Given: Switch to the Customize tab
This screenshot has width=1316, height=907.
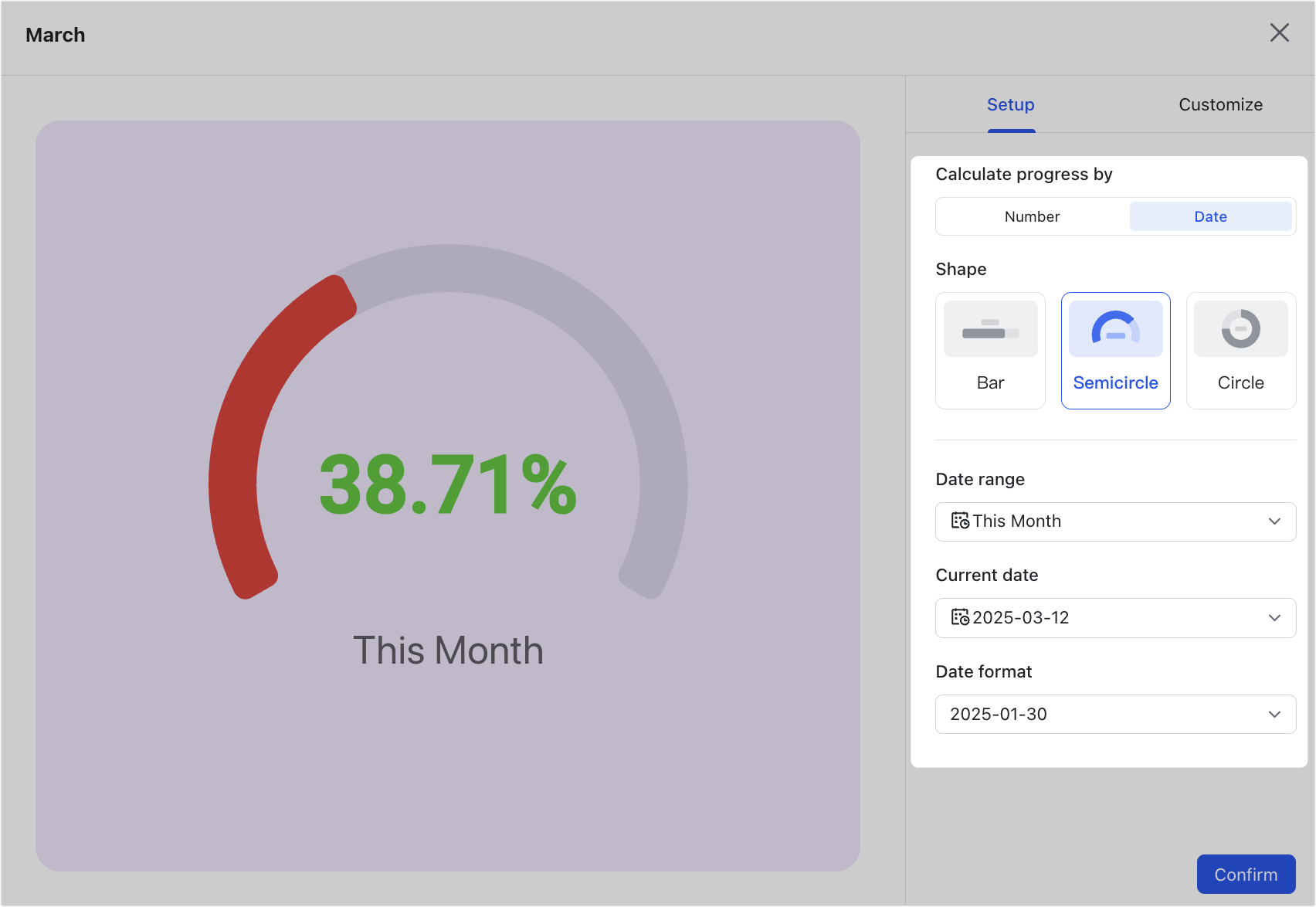Looking at the screenshot, I should point(1220,104).
